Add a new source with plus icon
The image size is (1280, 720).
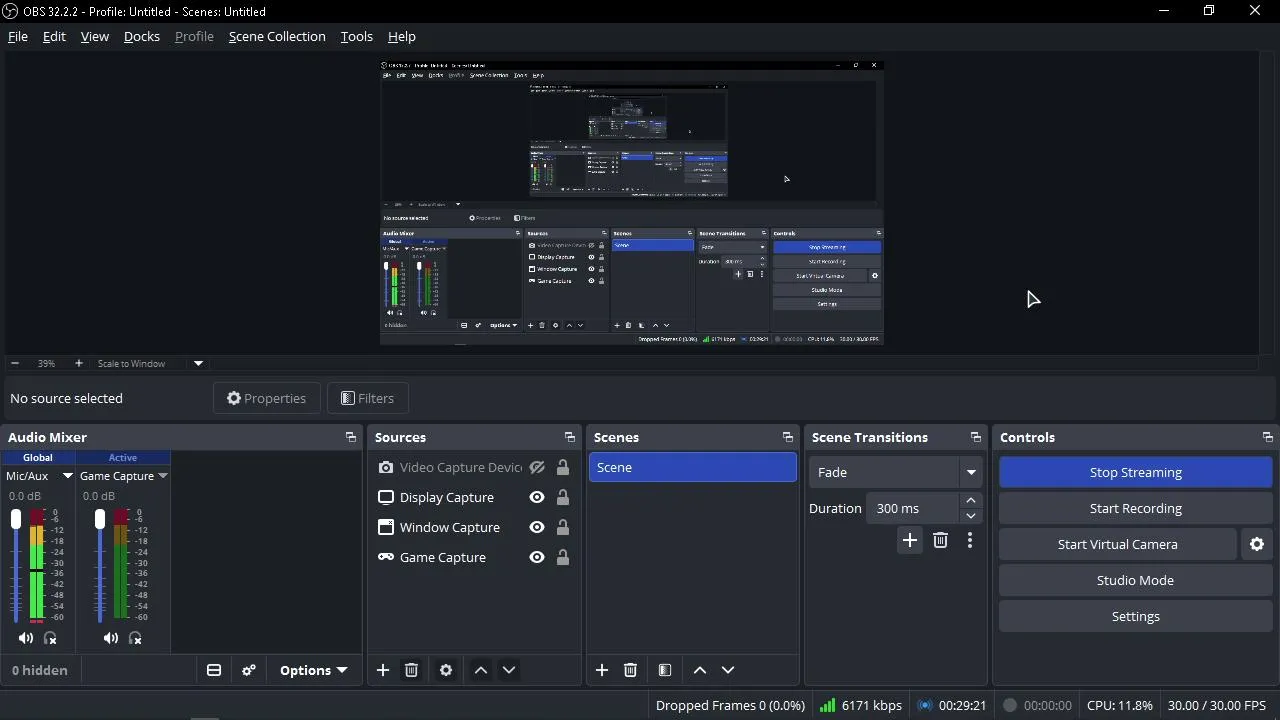pos(383,670)
